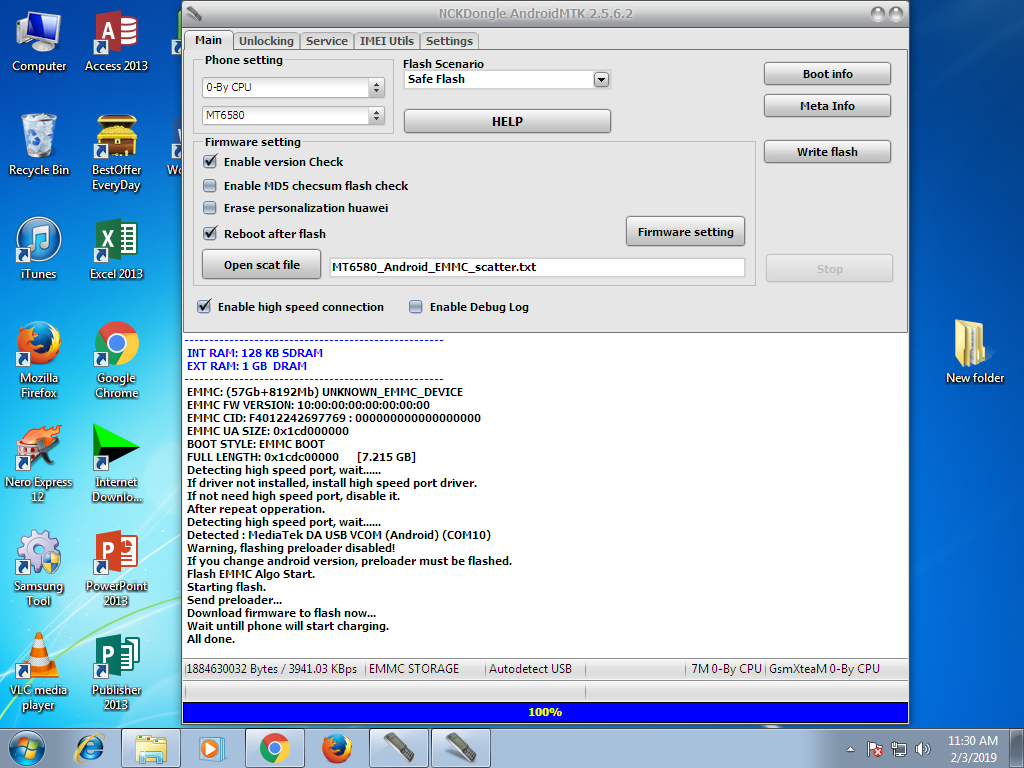
Task: Open the Recycle Bin icon
Action: coord(39,145)
